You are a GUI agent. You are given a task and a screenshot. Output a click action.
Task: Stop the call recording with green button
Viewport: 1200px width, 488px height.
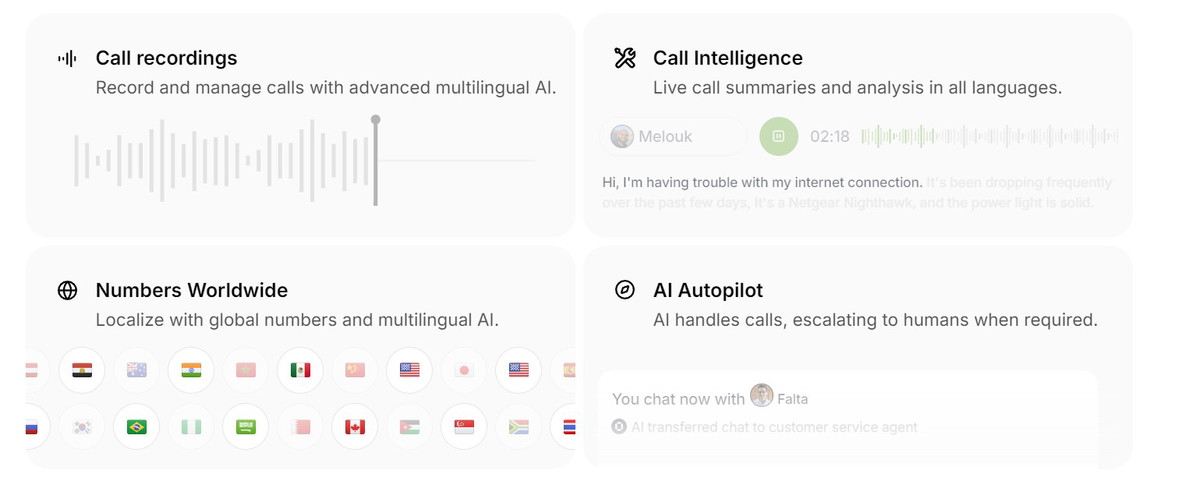tap(779, 136)
